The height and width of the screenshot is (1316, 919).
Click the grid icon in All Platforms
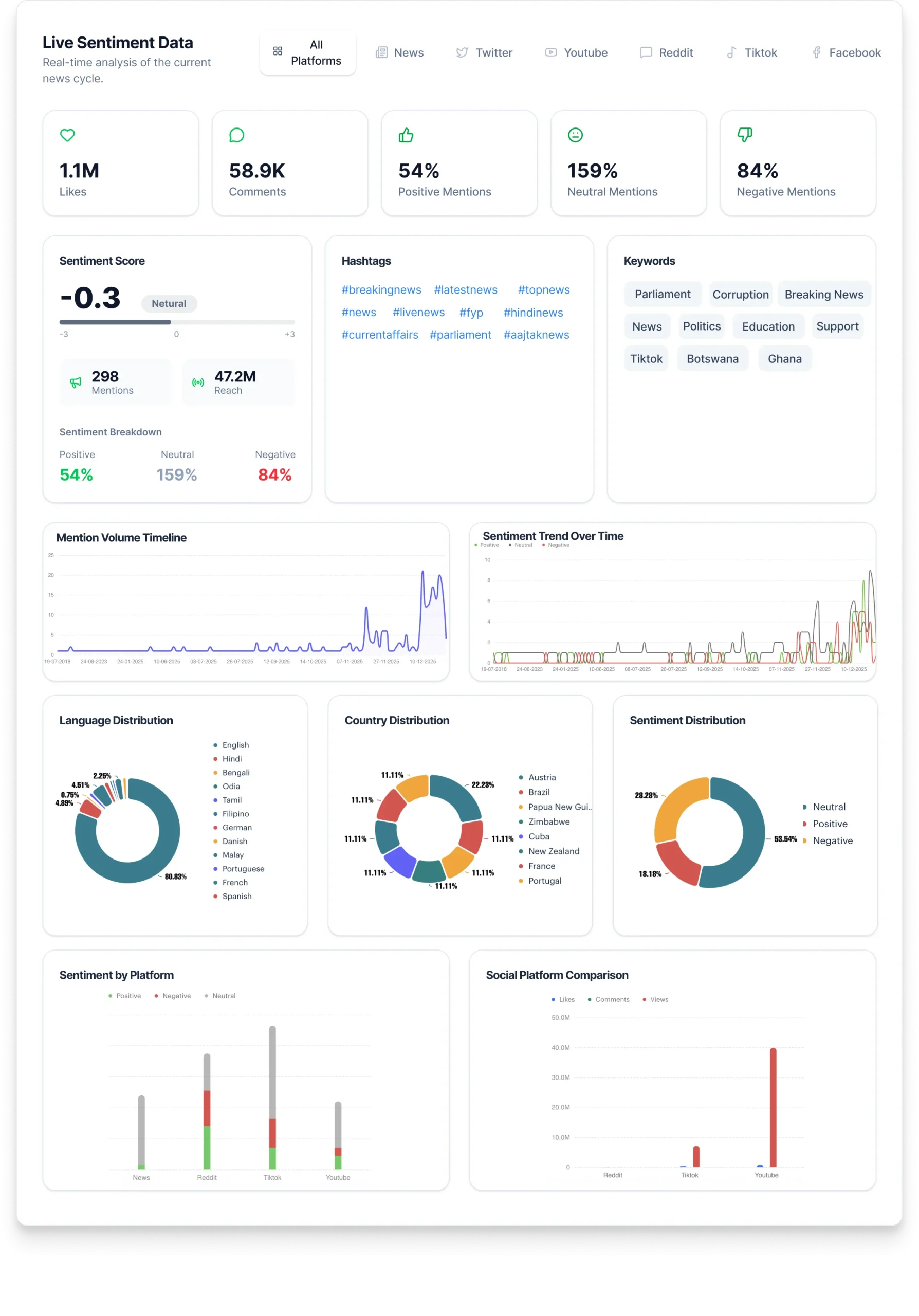coord(278,51)
